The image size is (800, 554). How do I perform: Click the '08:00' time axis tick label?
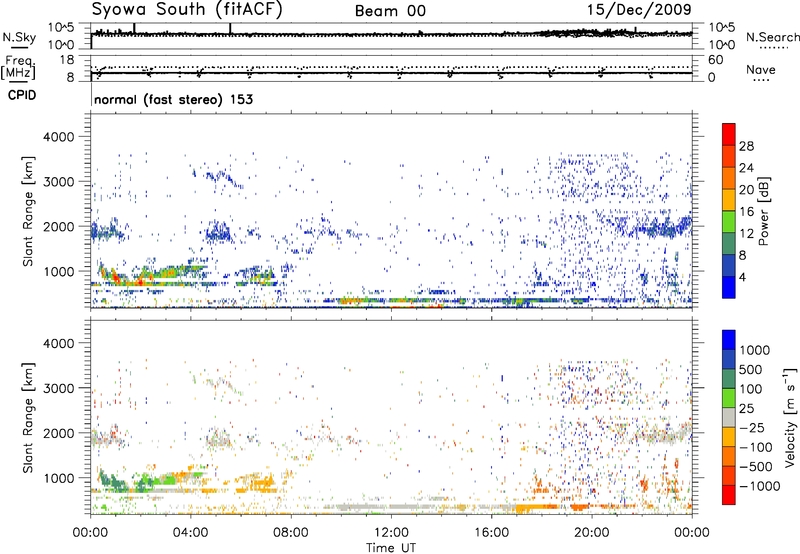coord(291,533)
